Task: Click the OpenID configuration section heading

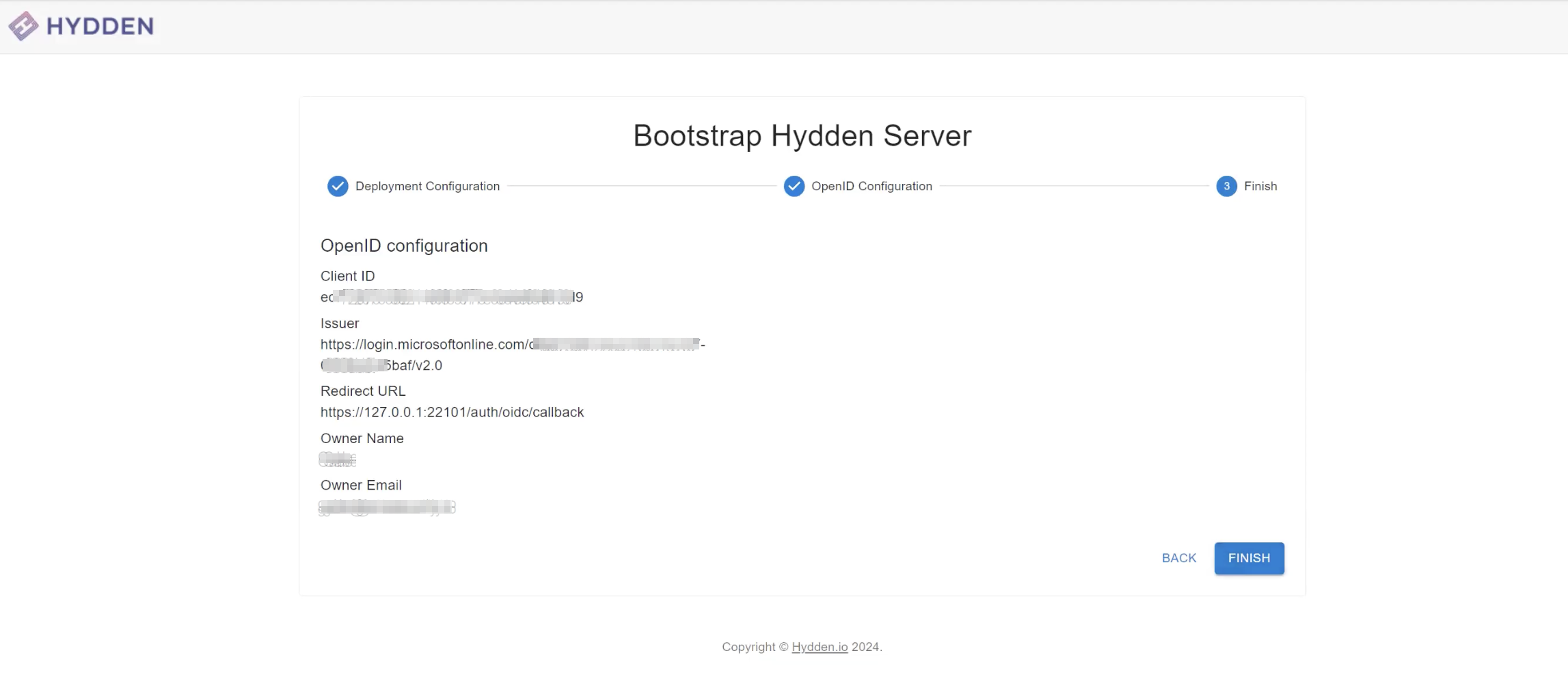Action: [404, 245]
